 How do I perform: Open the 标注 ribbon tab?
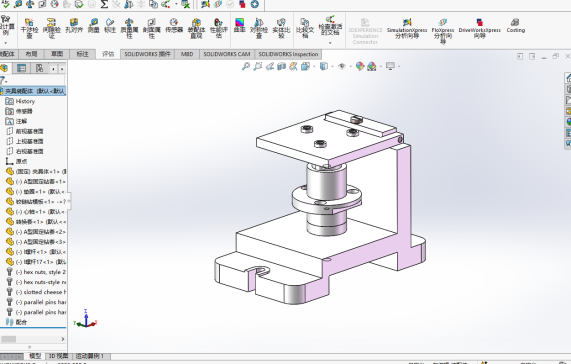82,54
